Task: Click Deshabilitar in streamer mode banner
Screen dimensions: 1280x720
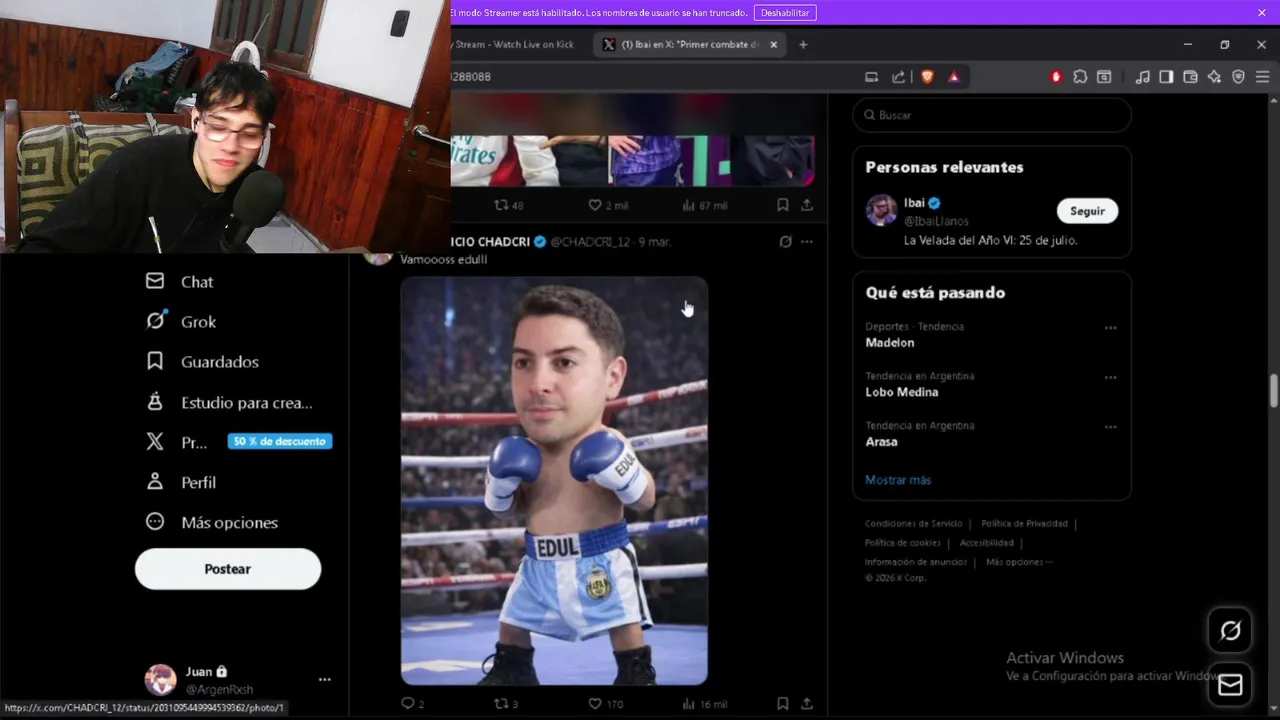Action: 785,13
